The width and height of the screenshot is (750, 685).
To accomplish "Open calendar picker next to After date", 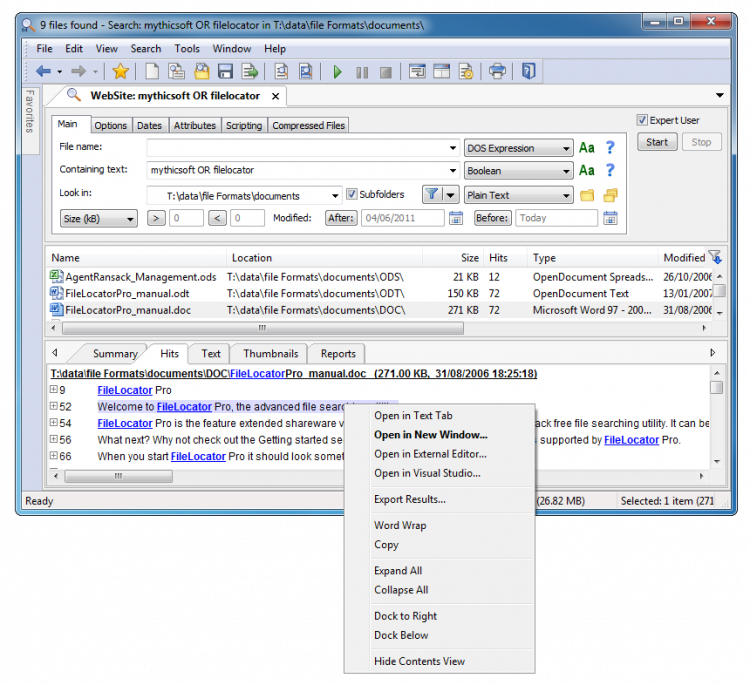I will (x=456, y=218).
